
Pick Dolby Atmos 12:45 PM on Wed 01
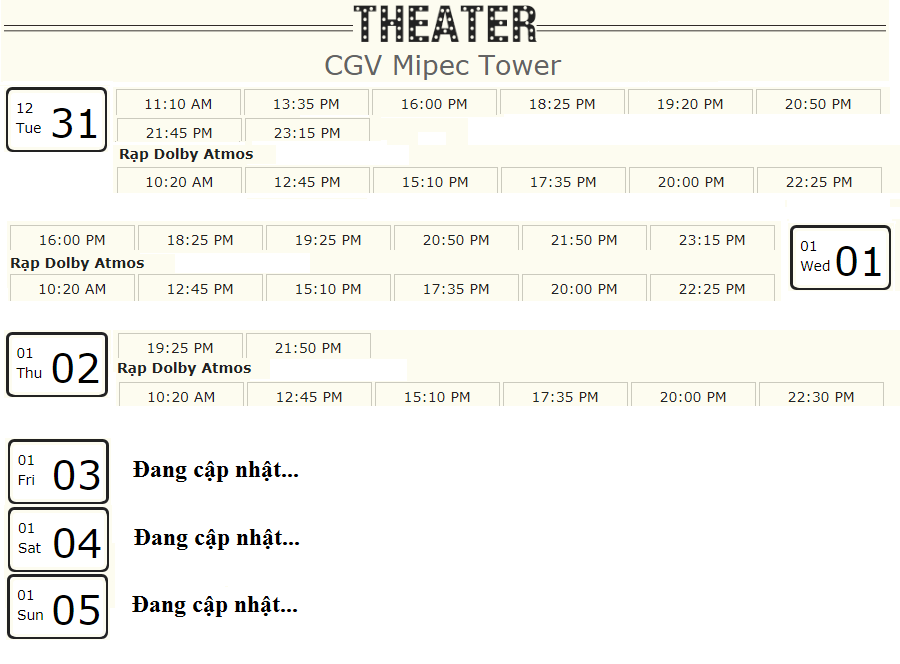200,288
